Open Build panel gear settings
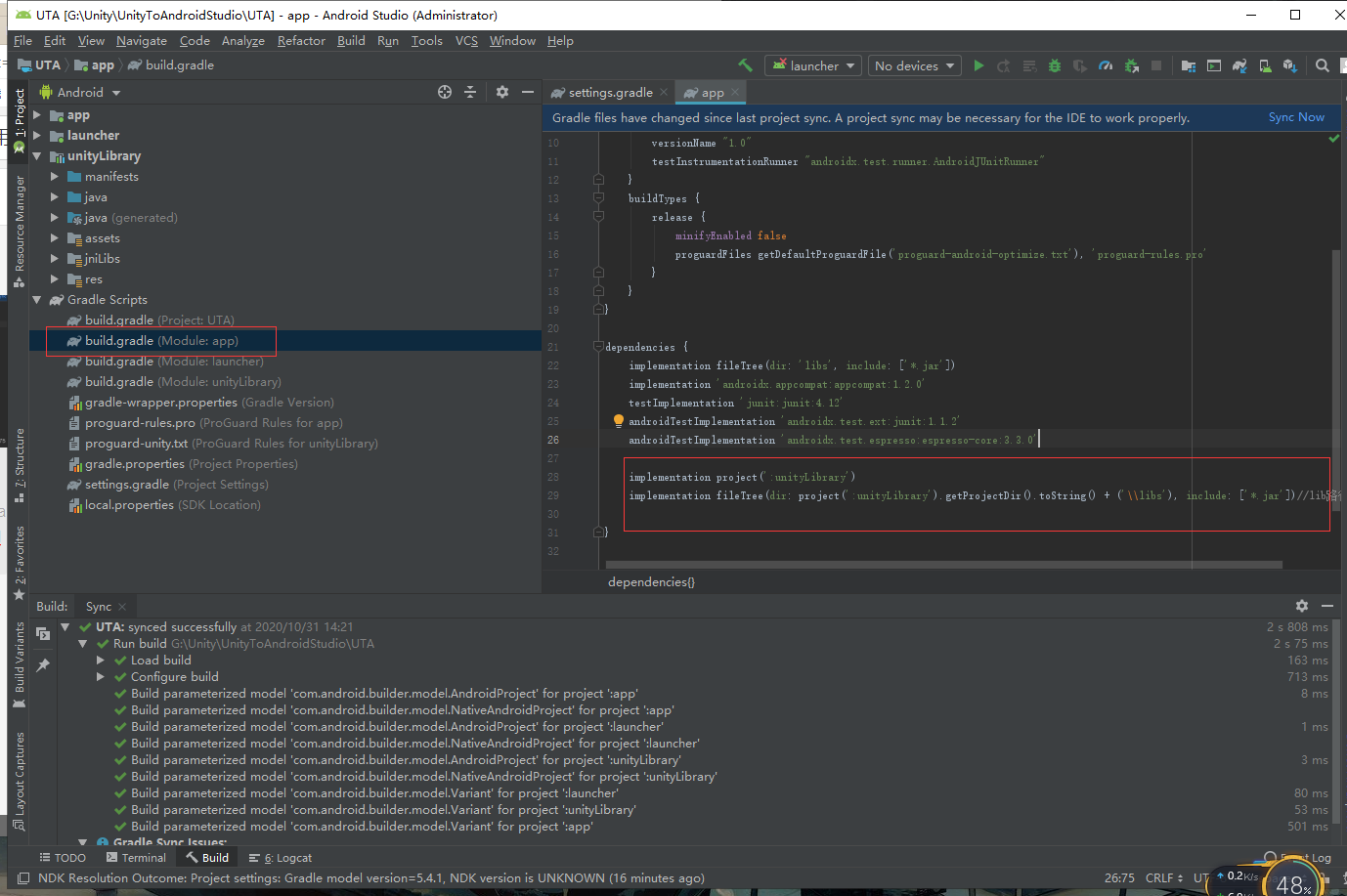The width and height of the screenshot is (1347, 896). 1302,606
